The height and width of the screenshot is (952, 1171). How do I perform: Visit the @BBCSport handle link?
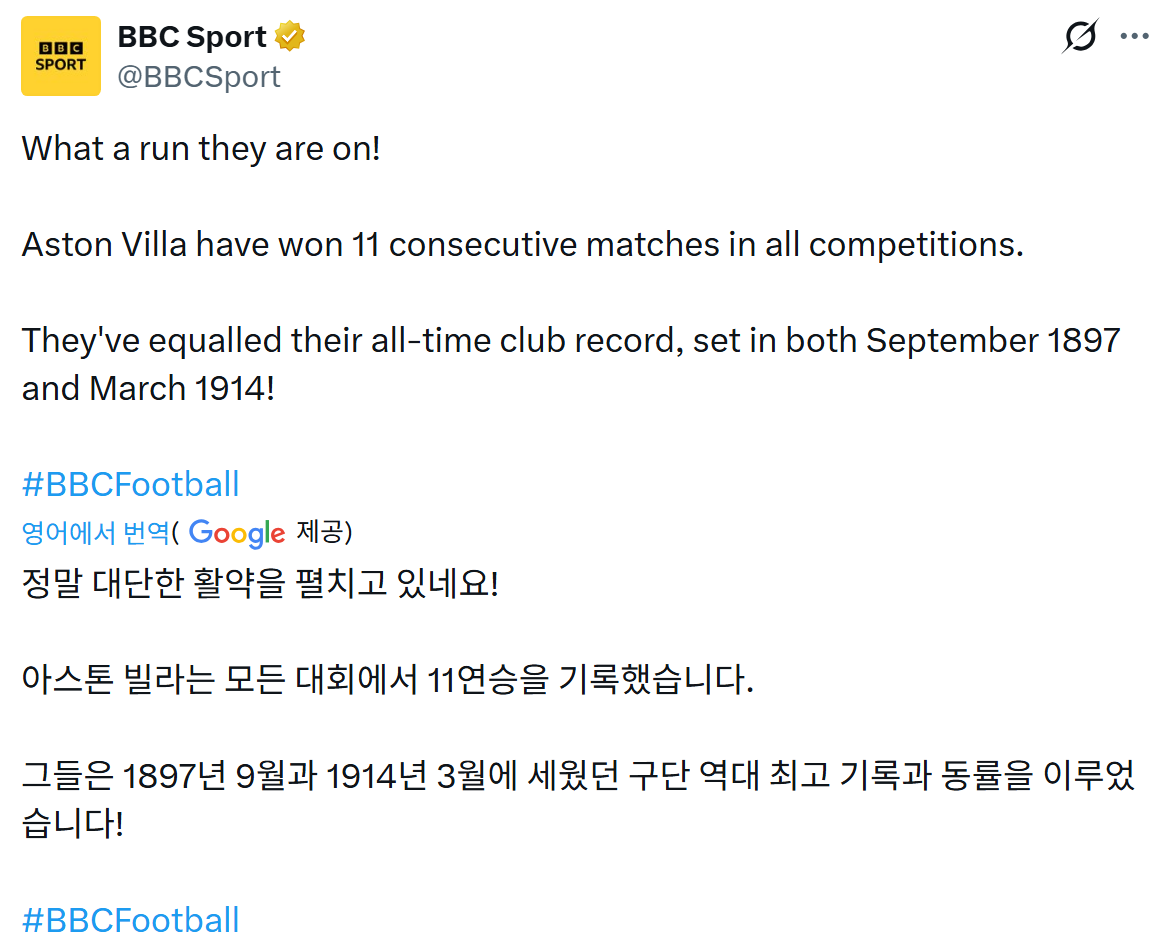[x=199, y=77]
